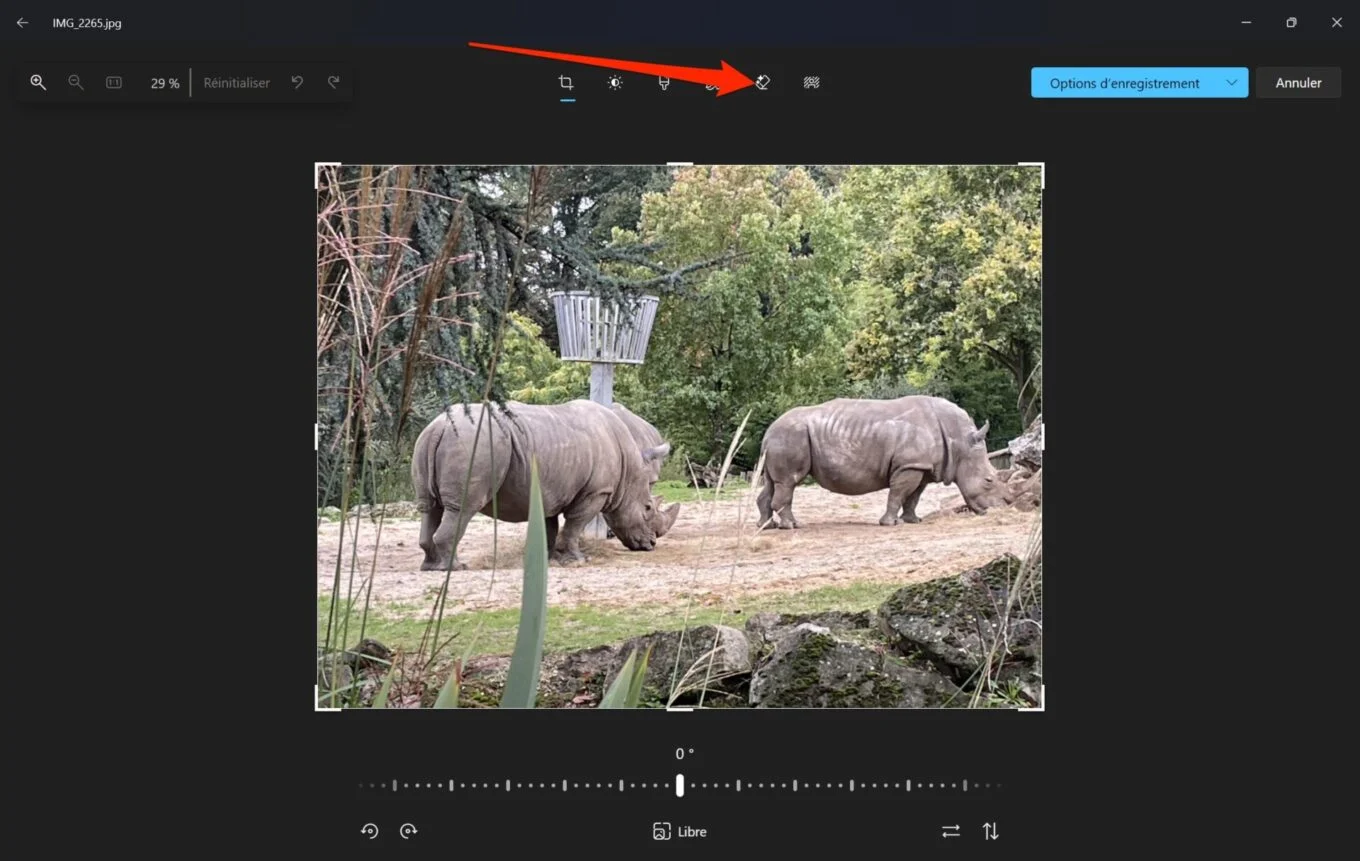Select the Crop tool tab
Viewport: 1360px width, 861px height.
(x=566, y=83)
